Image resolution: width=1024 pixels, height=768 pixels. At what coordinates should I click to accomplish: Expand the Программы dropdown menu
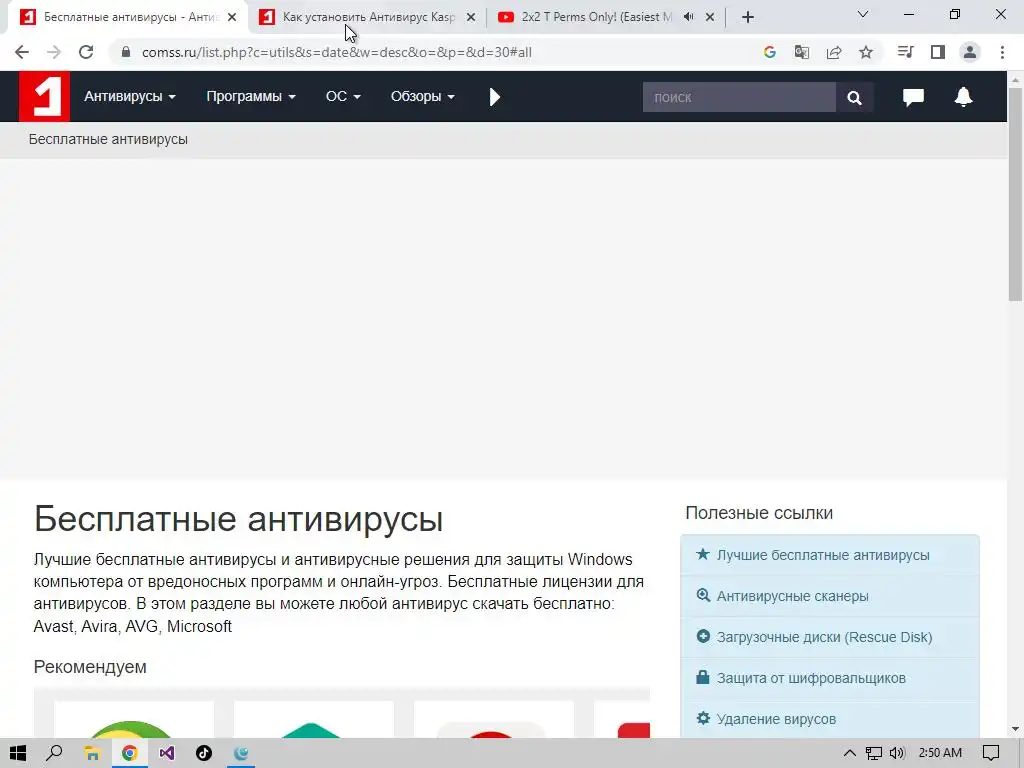point(251,96)
